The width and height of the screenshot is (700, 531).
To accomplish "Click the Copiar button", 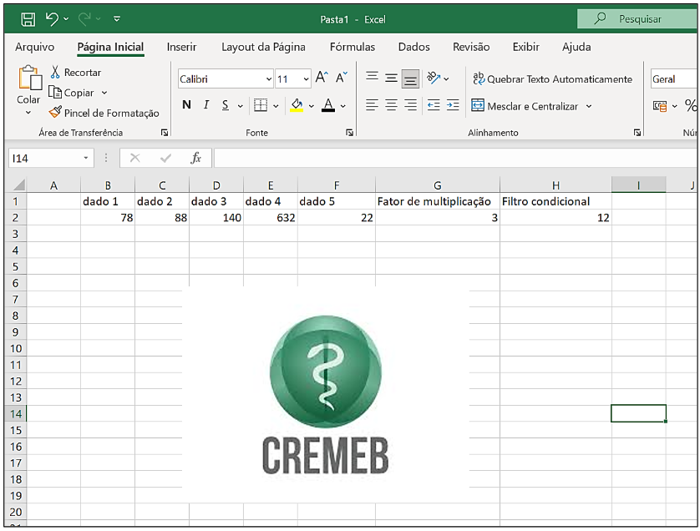I will point(78,92).
